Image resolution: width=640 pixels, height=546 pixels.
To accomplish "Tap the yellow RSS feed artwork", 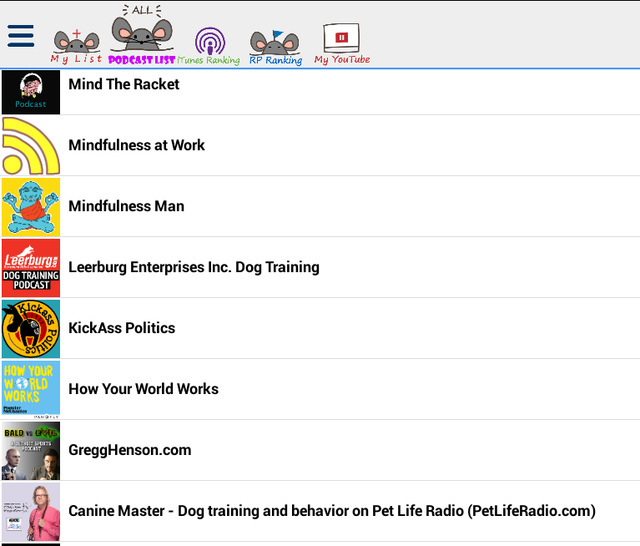I will pos(31,146).
